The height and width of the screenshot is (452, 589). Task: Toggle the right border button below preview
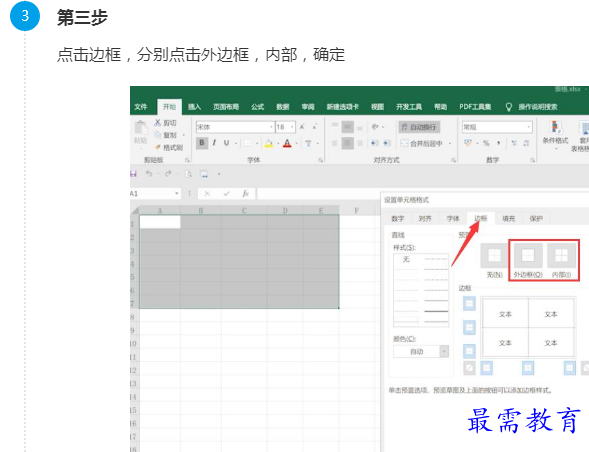coord(569,367)
